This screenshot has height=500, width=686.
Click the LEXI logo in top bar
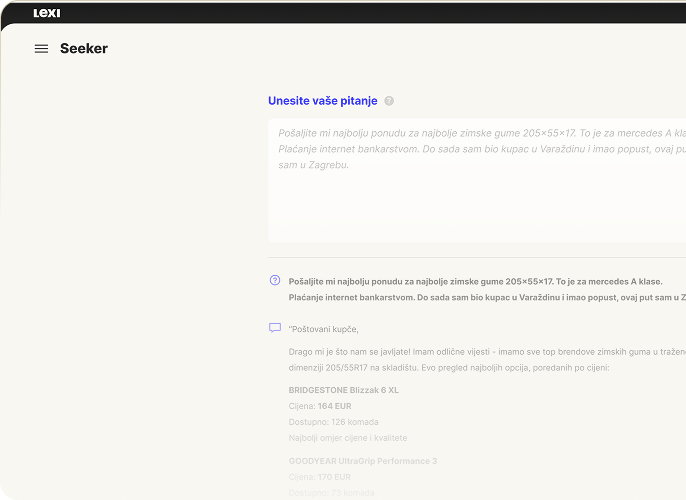[x=47, y=13]
